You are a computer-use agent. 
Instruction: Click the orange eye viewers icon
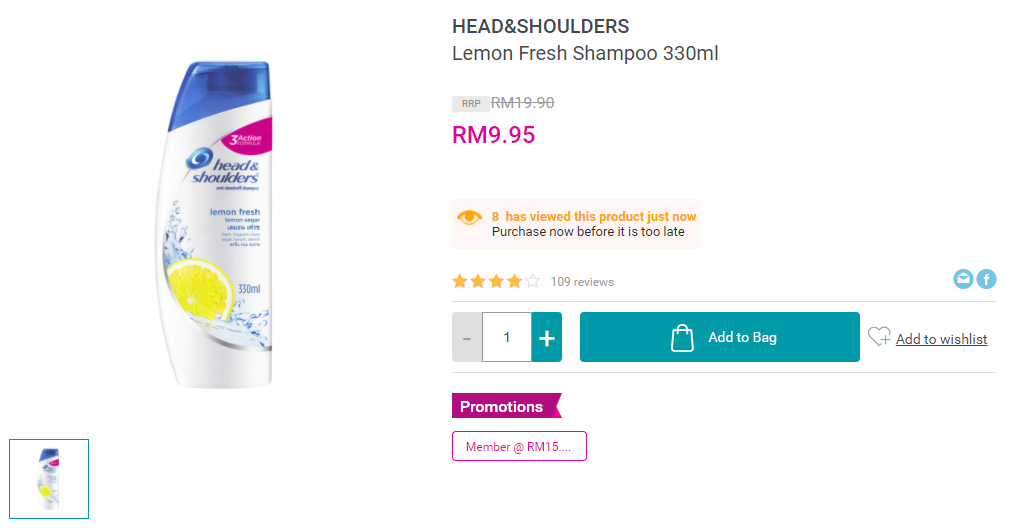pos(469,218)
